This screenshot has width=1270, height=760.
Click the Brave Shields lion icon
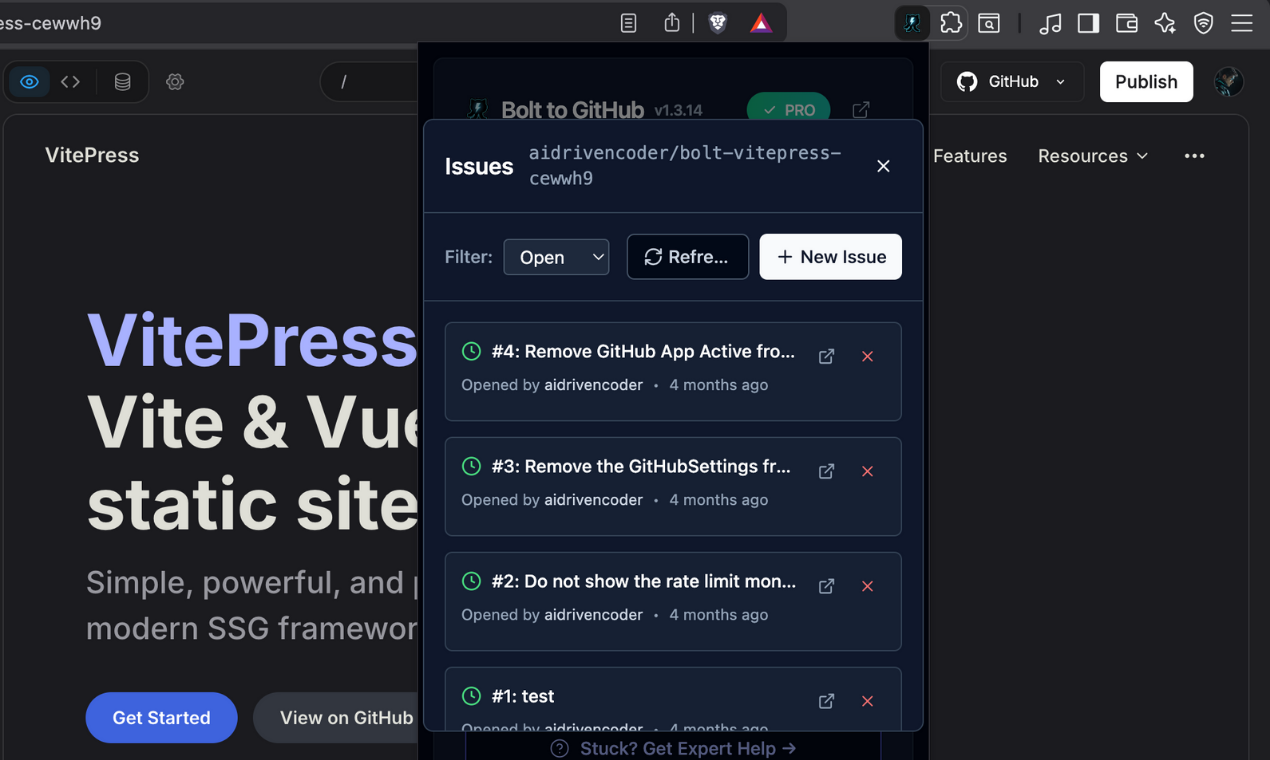click(716, 22)
